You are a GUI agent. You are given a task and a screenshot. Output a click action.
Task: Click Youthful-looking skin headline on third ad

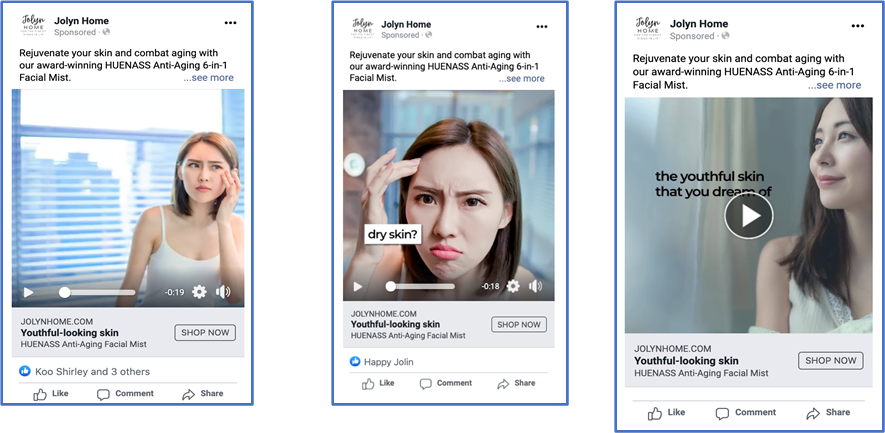click(x=686, y=361)
